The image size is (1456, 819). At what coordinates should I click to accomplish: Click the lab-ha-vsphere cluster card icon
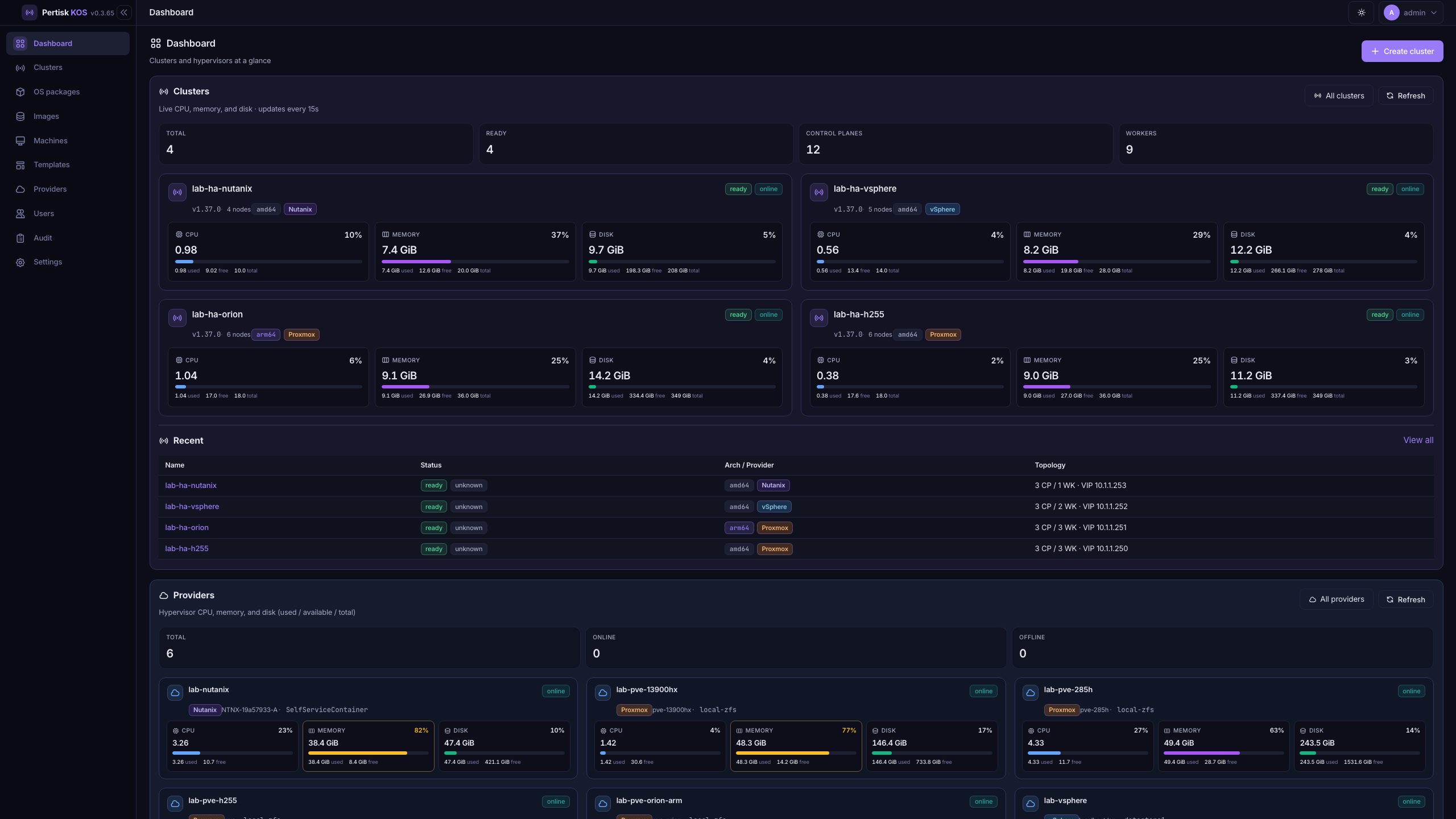(819, 192)
